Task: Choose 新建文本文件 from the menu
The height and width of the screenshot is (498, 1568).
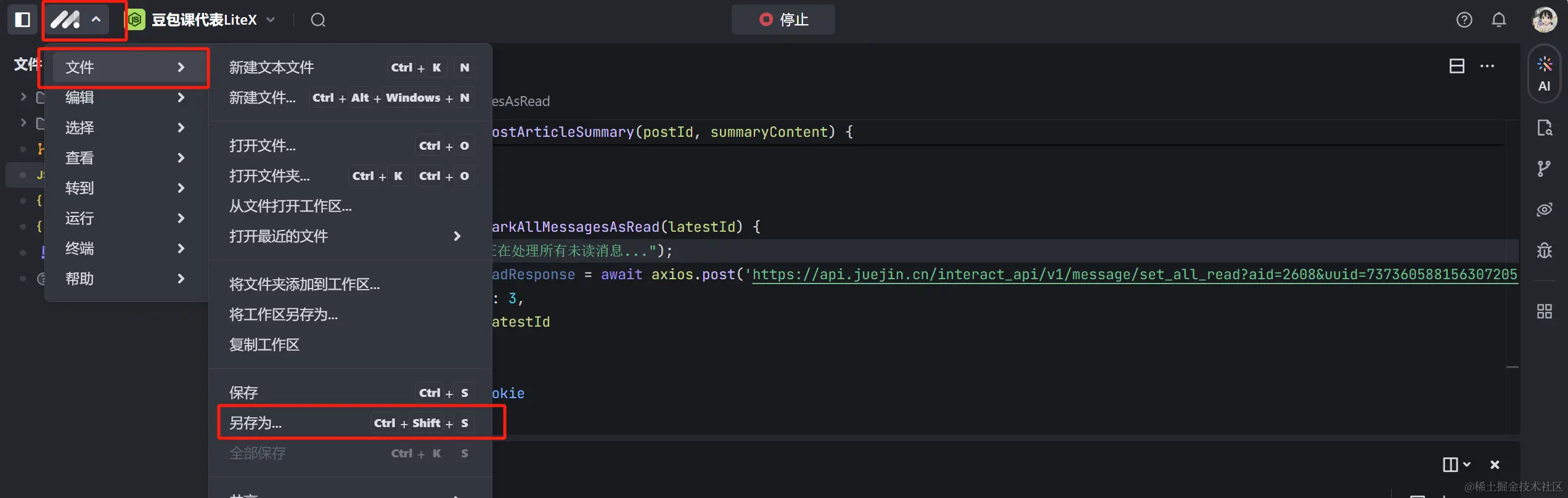Action: pos(350,67)
